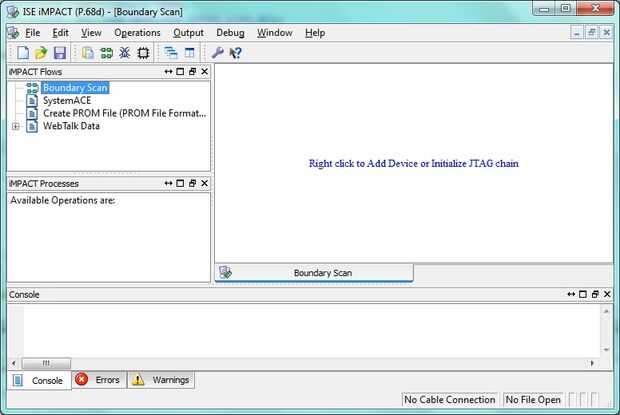Open the Output menu
Viewport: 620px width, 415px height.
pos(188,33)
